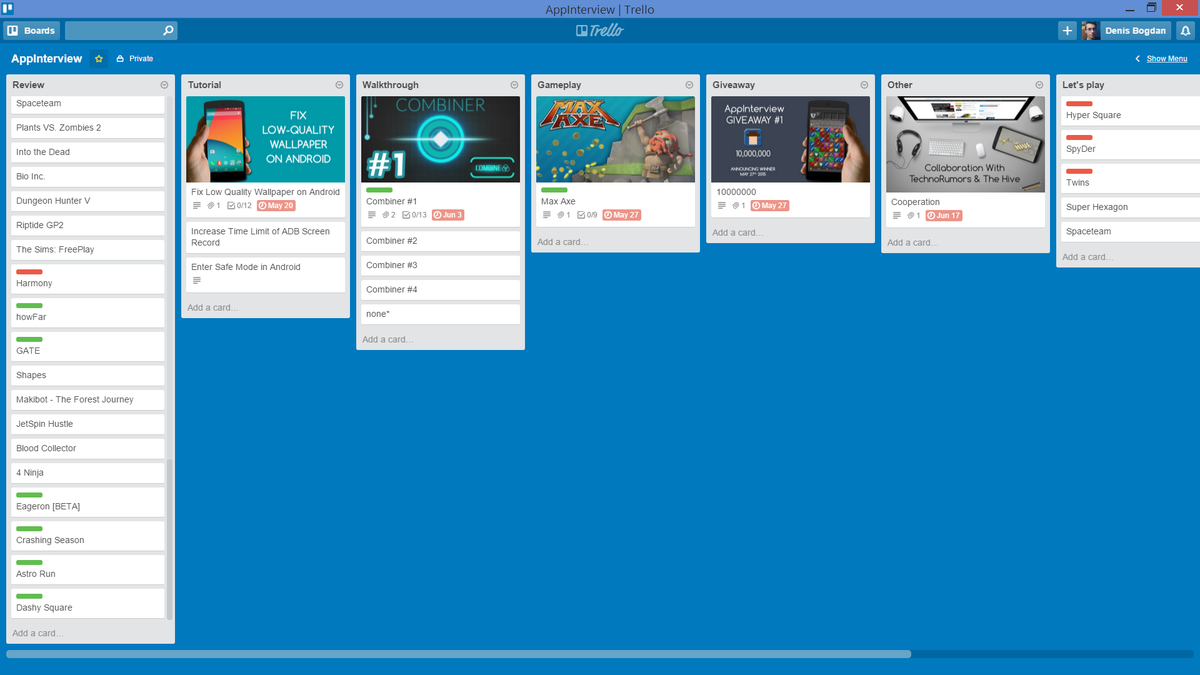Open Combiner #3 card
Viewport: 1200px width, 675px height.
pos(440,265)
